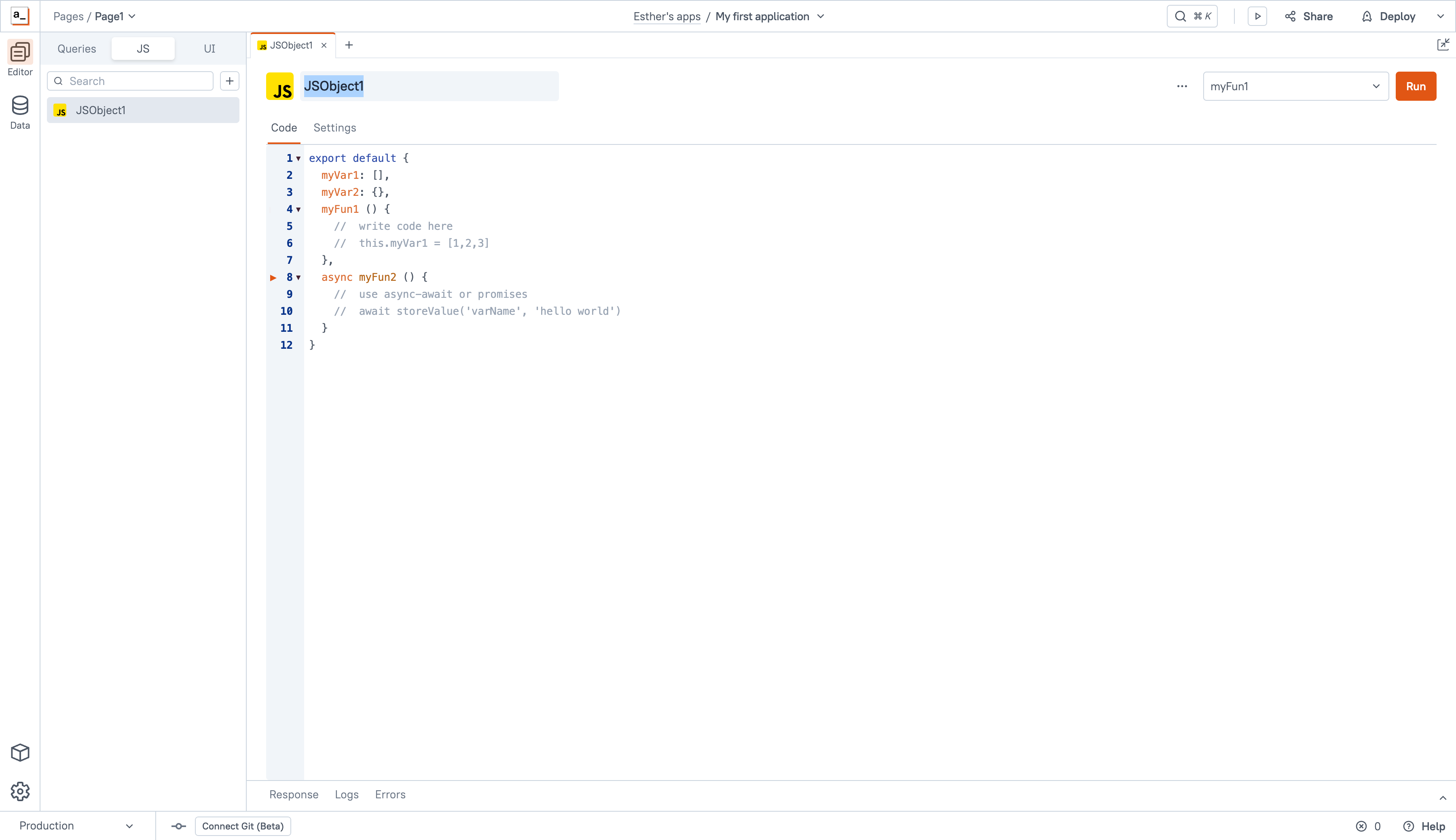1456x840 pixels.
Task: Click the add new JS object plus button
Action: (229, 81)
